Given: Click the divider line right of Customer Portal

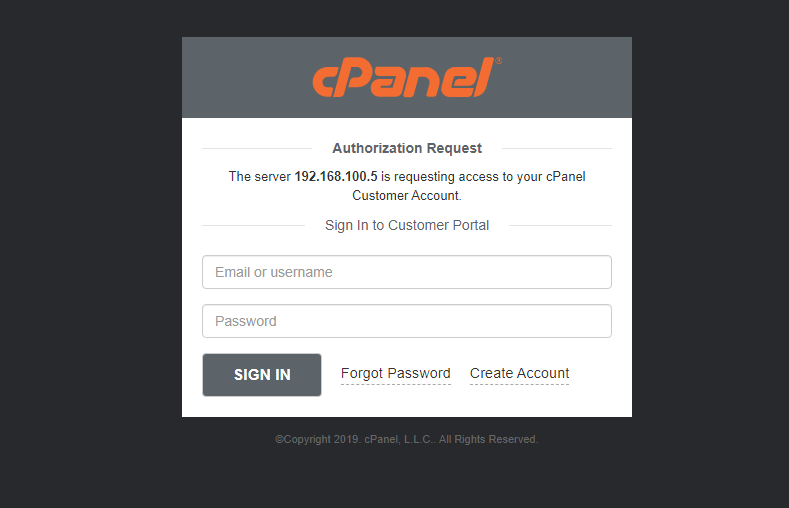Looking at the screenshot, I should click(558, 226).
